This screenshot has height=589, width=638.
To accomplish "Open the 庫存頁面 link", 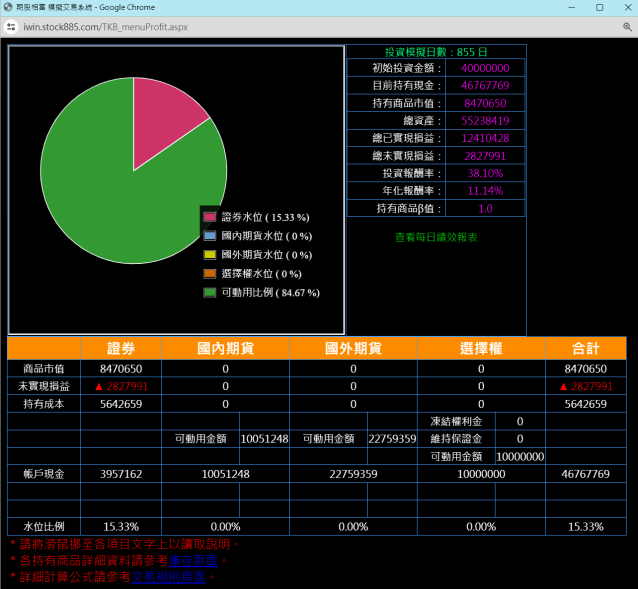I will click(x=187, y=560).
